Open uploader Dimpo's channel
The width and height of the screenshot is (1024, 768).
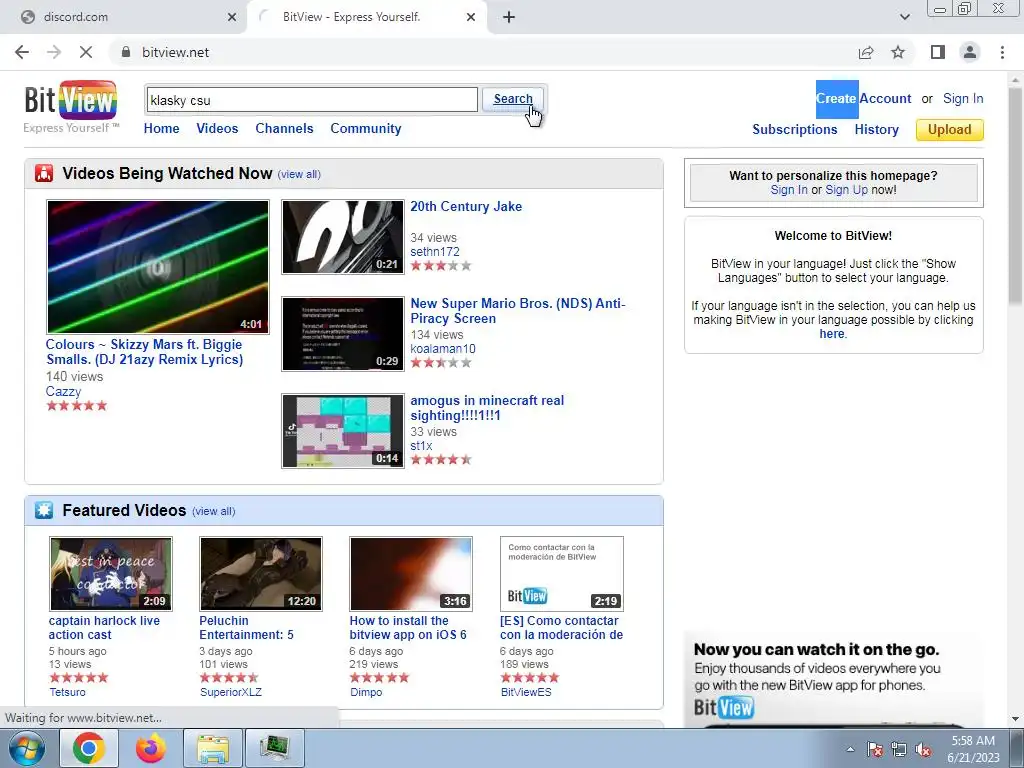point(366,692)
